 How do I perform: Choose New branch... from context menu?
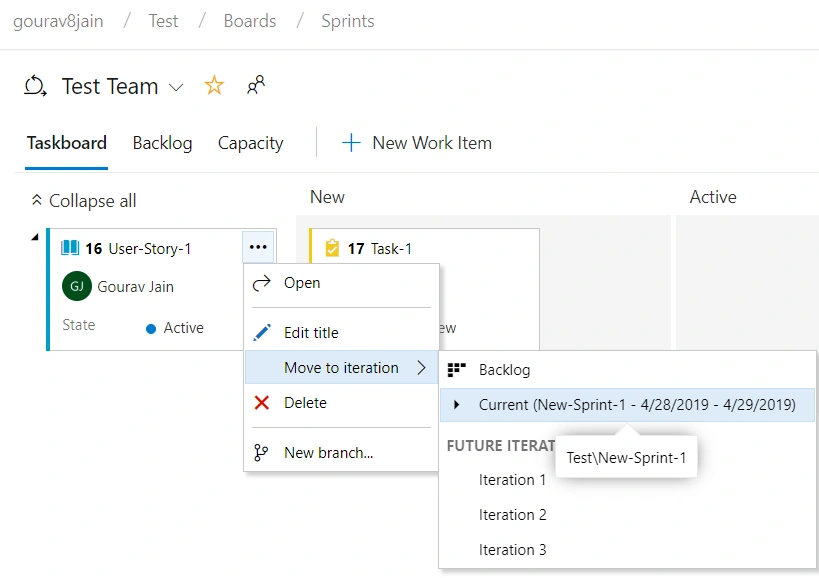[342, 452]
